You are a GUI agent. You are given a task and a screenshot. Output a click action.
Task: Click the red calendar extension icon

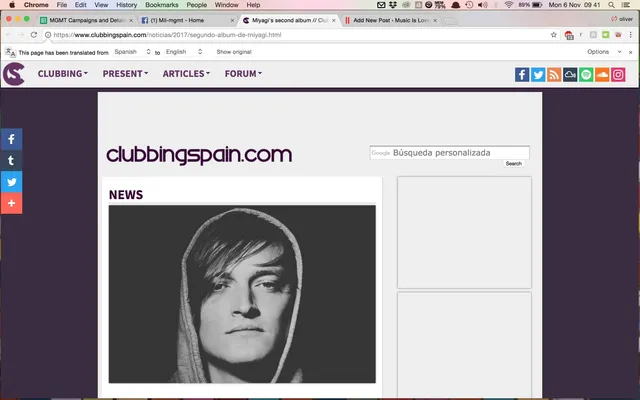tap(569, 35)
